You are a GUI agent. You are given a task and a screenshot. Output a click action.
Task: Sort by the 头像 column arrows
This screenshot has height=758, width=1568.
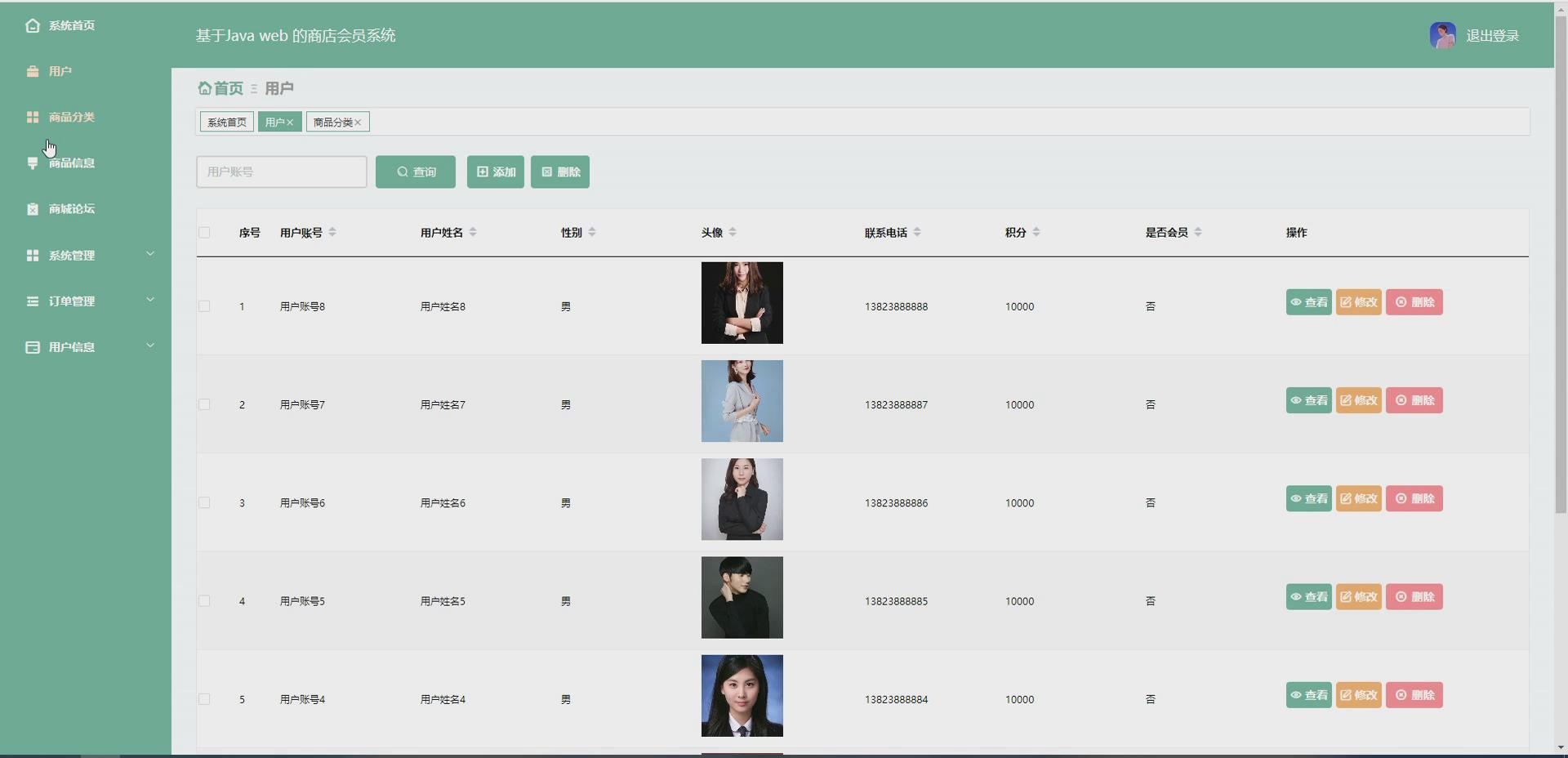(733, 232)
